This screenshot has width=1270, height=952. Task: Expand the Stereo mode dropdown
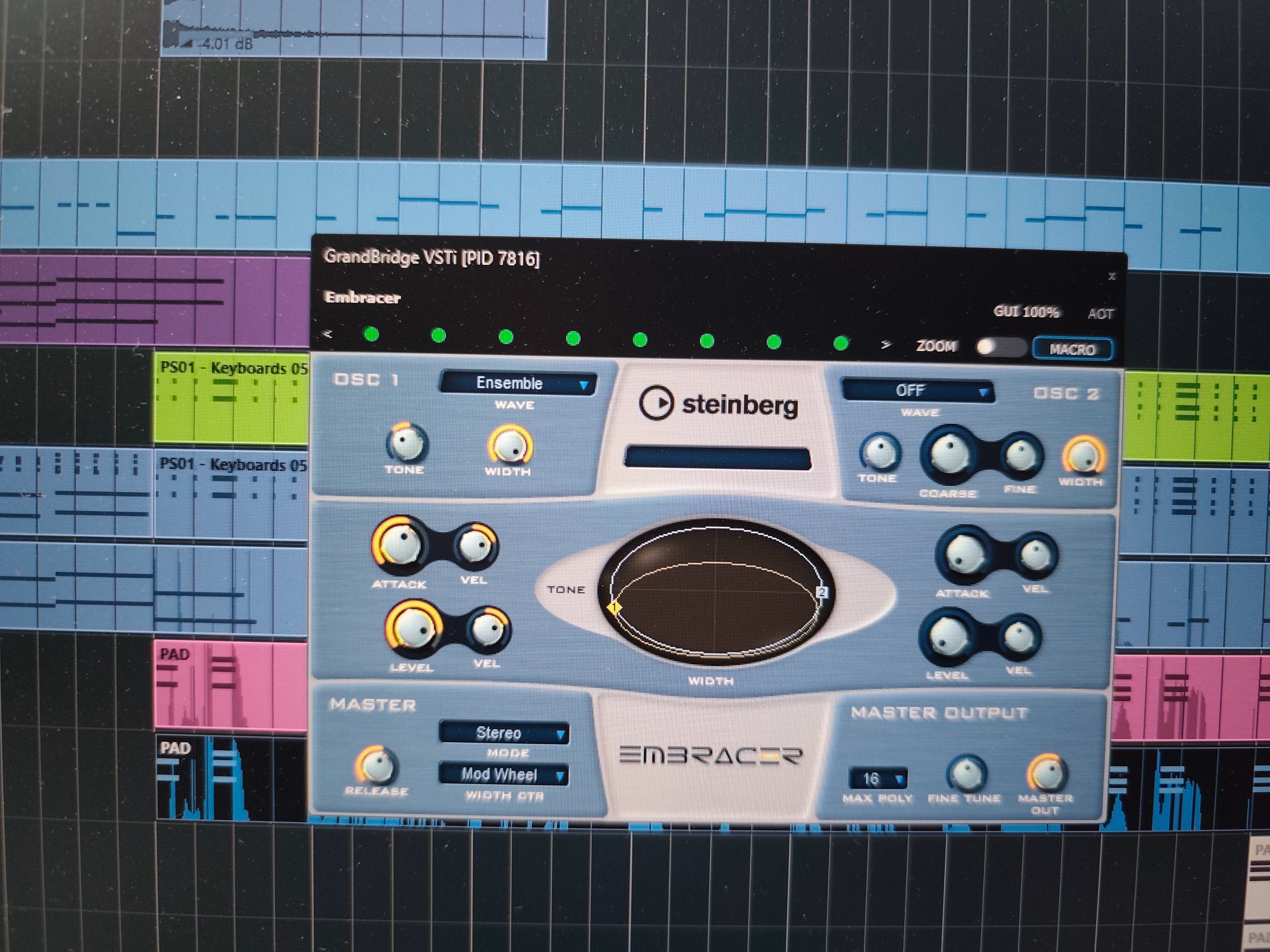pyautogui.click(x=504, y=733)
